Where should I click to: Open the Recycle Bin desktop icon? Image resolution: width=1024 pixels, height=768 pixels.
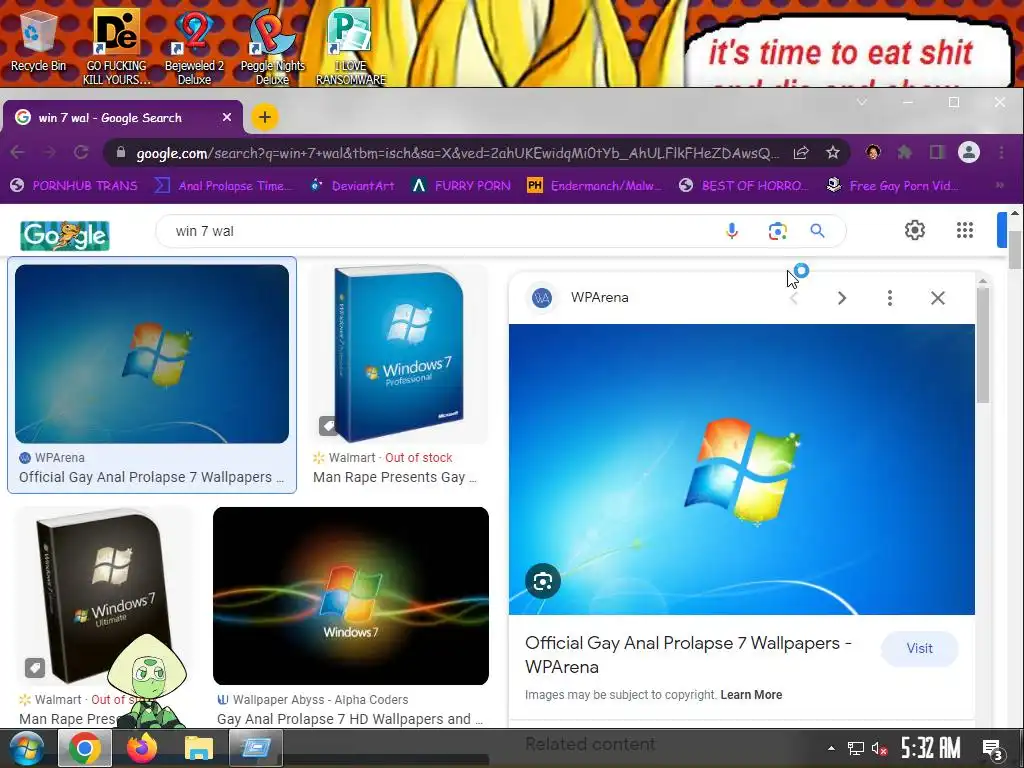click(38, 40)
